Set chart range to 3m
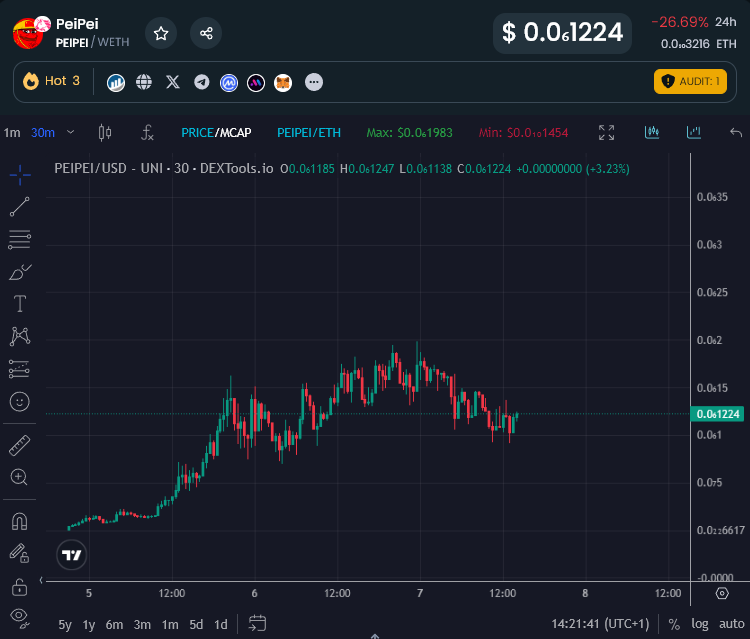 tap(142, 625)
